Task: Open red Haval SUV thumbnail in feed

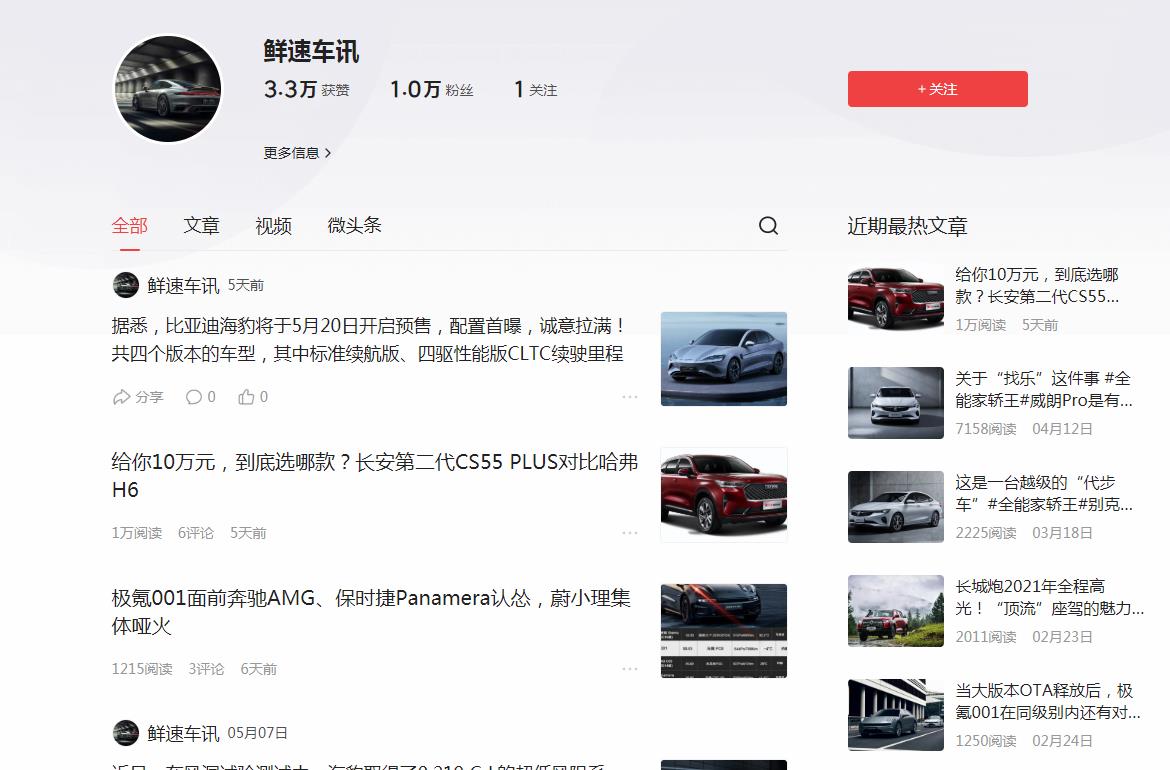Action: click(724, 495)
